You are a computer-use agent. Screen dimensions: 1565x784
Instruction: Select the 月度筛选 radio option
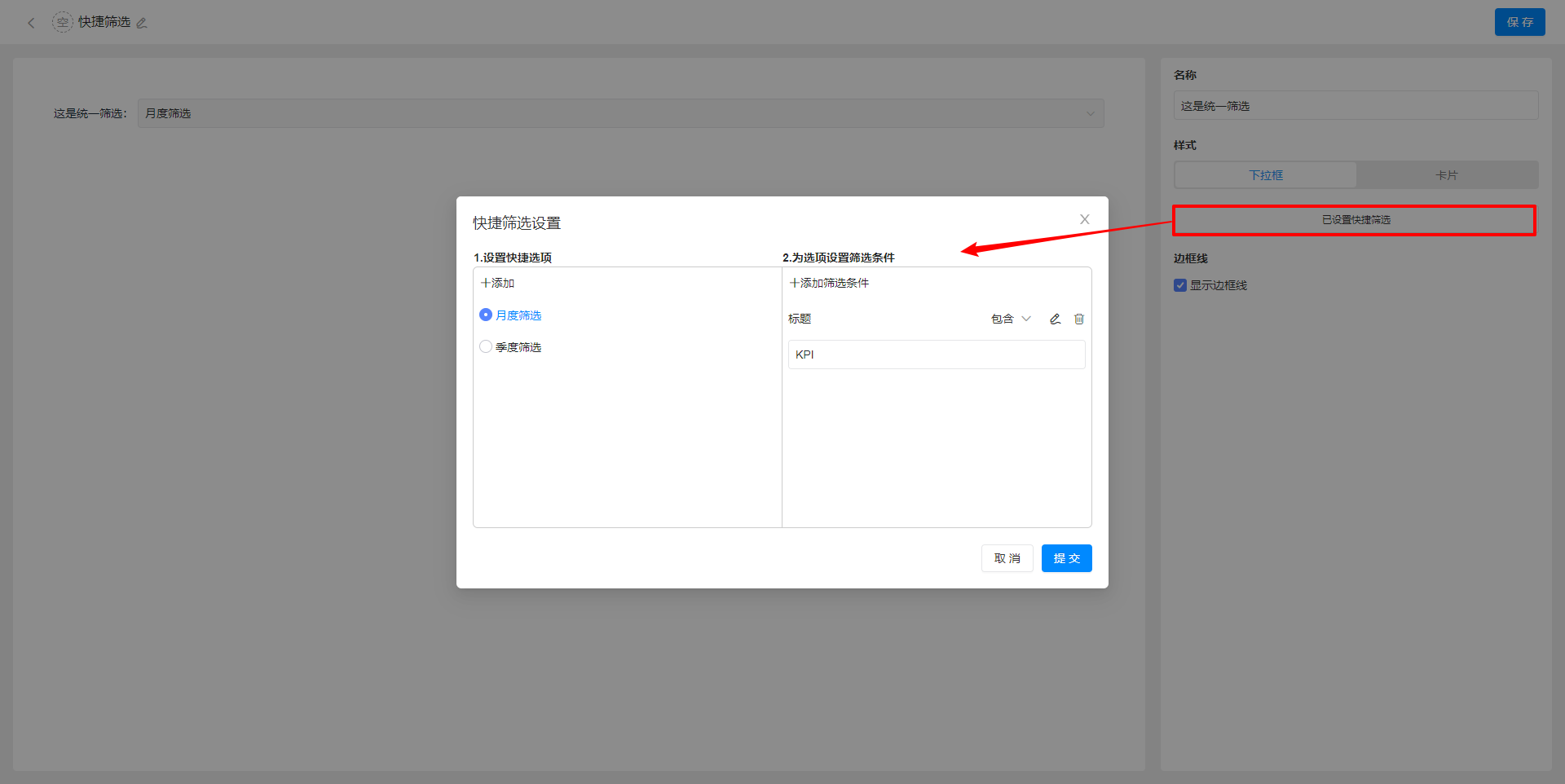485,315
